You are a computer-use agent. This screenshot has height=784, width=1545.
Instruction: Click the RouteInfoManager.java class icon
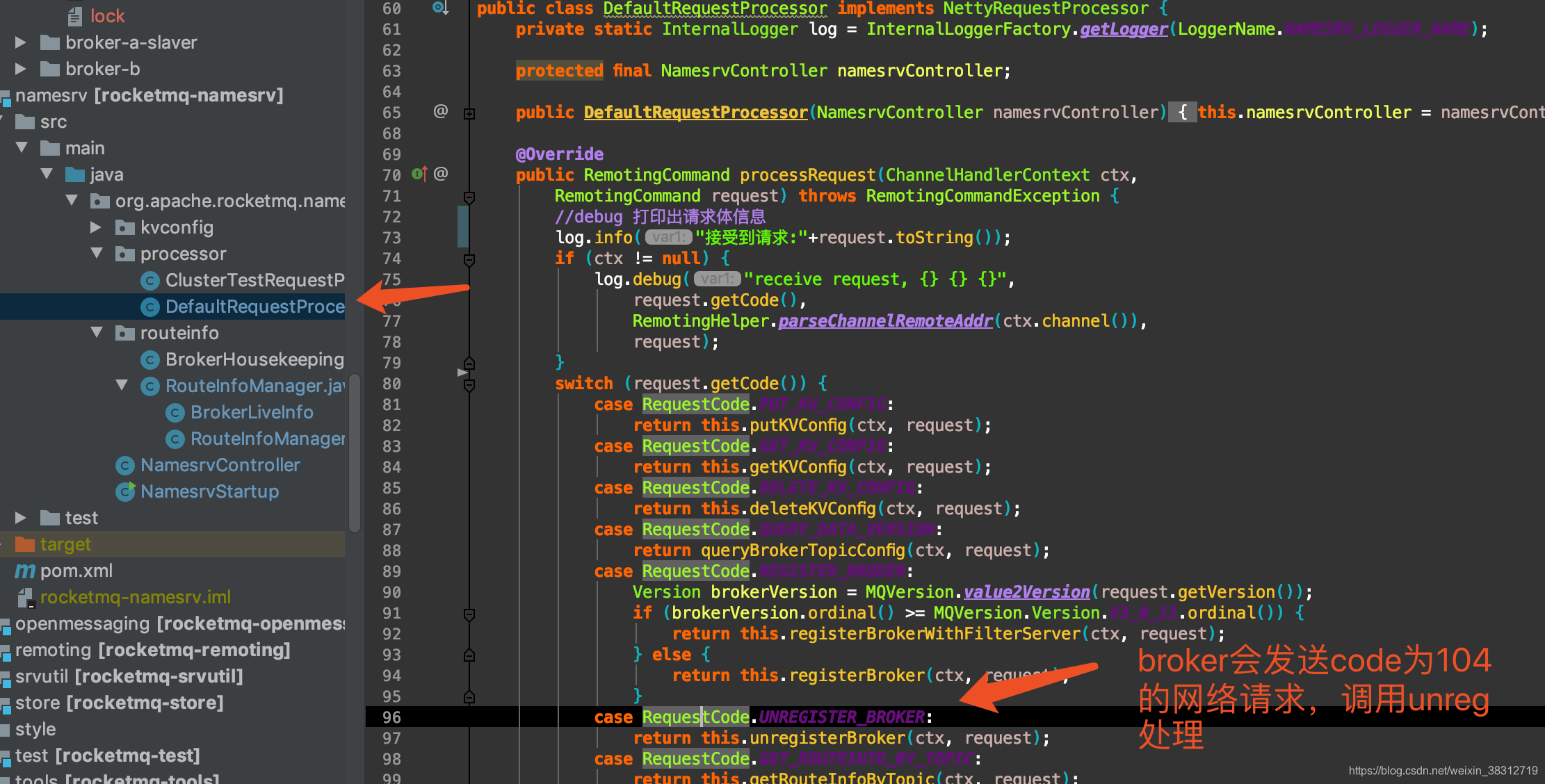[x=149, y=386]
